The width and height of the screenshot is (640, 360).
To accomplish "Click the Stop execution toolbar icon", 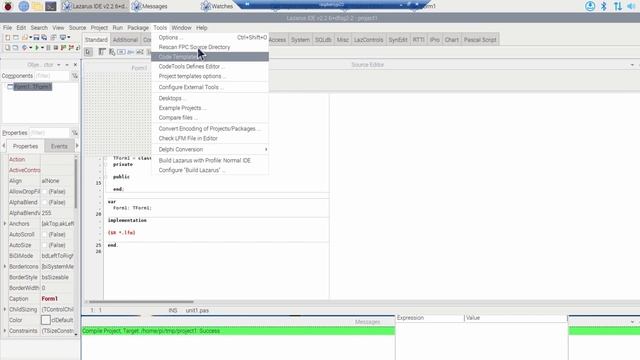I will [56, 48].
